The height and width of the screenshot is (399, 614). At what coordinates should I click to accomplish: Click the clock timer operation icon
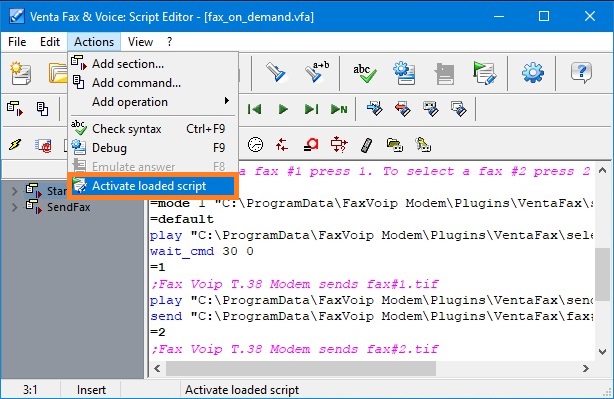tap(255, 145)
